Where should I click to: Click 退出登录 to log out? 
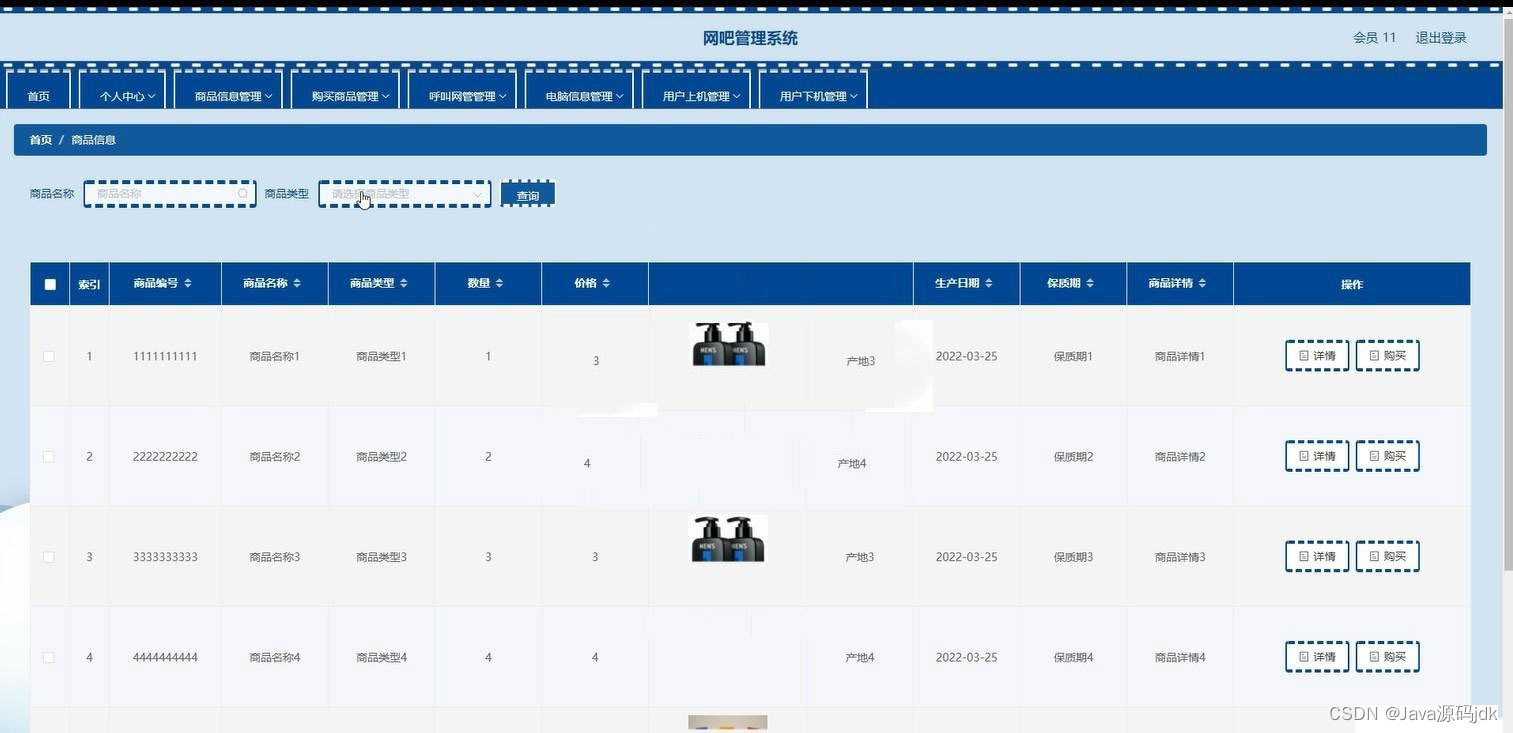click(1441, 38)
